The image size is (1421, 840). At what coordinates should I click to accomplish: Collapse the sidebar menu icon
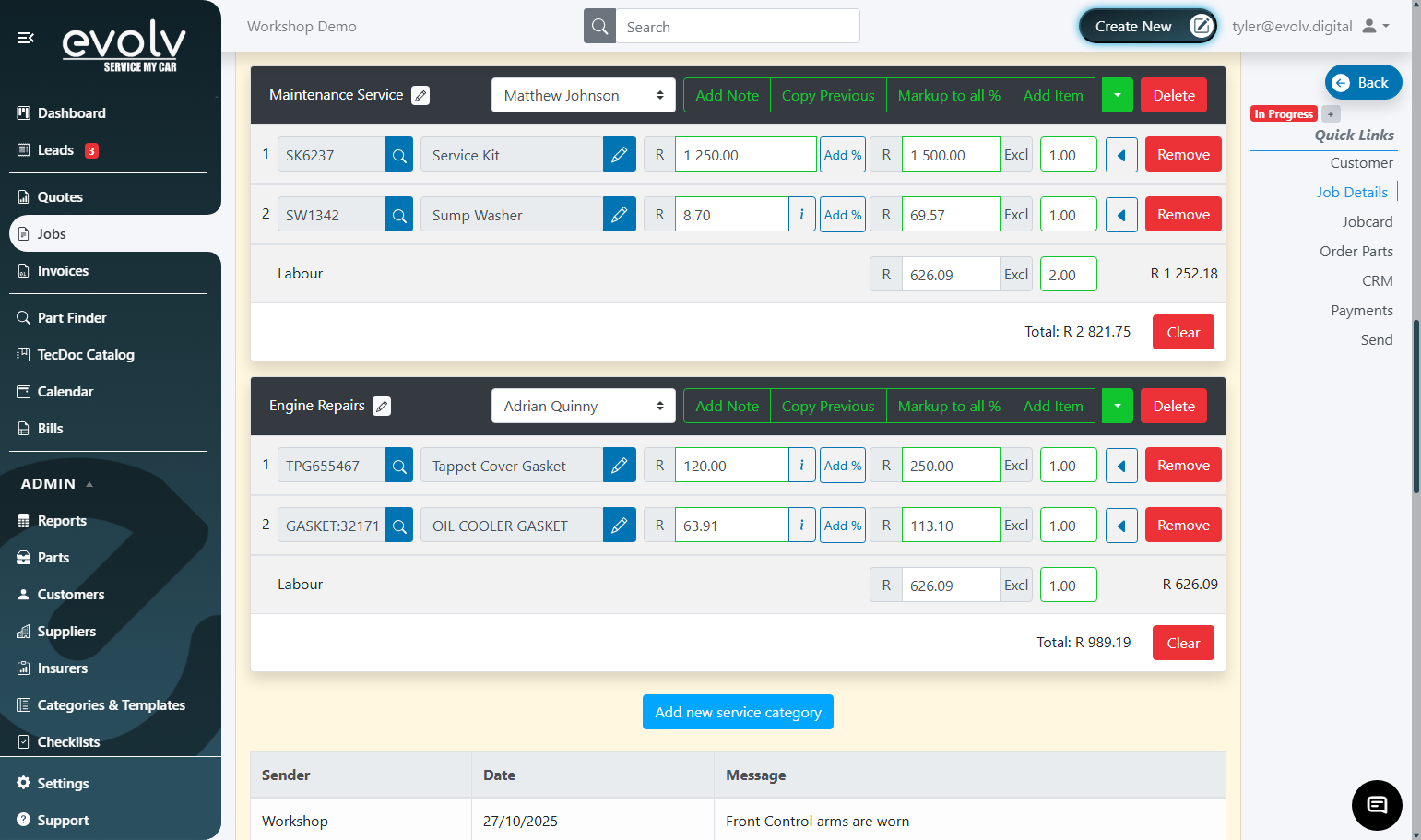26,38
